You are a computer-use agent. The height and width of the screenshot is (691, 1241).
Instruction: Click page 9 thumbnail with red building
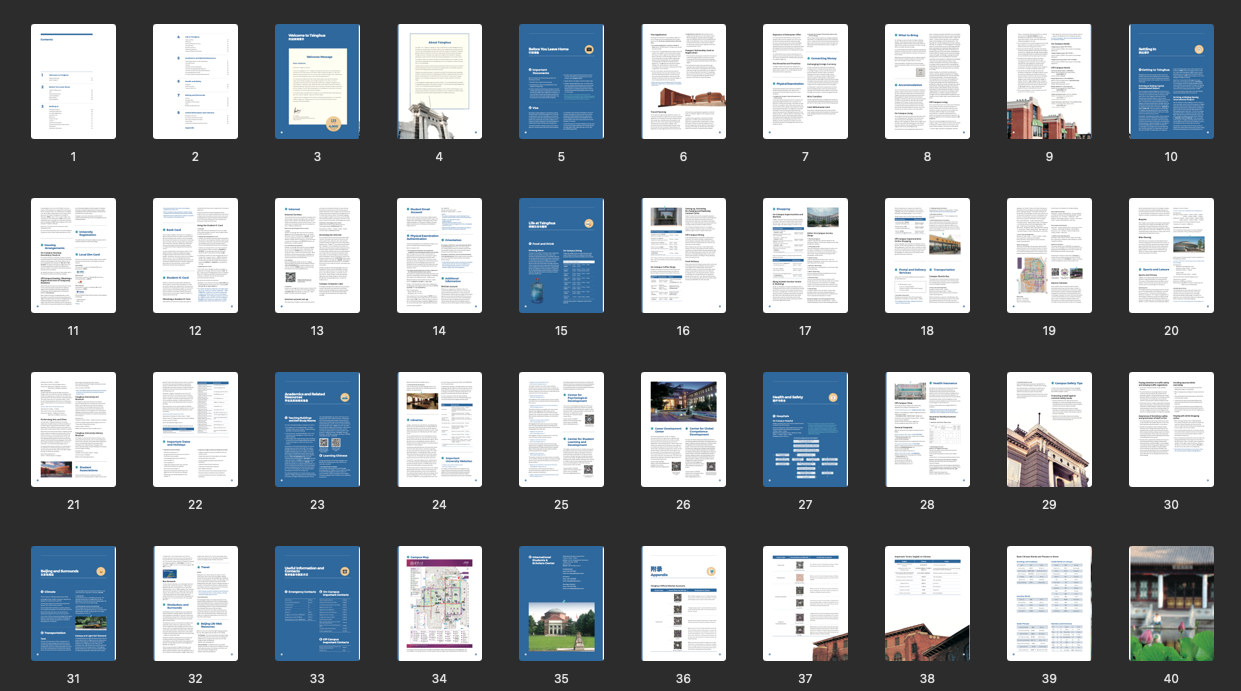1049,82
